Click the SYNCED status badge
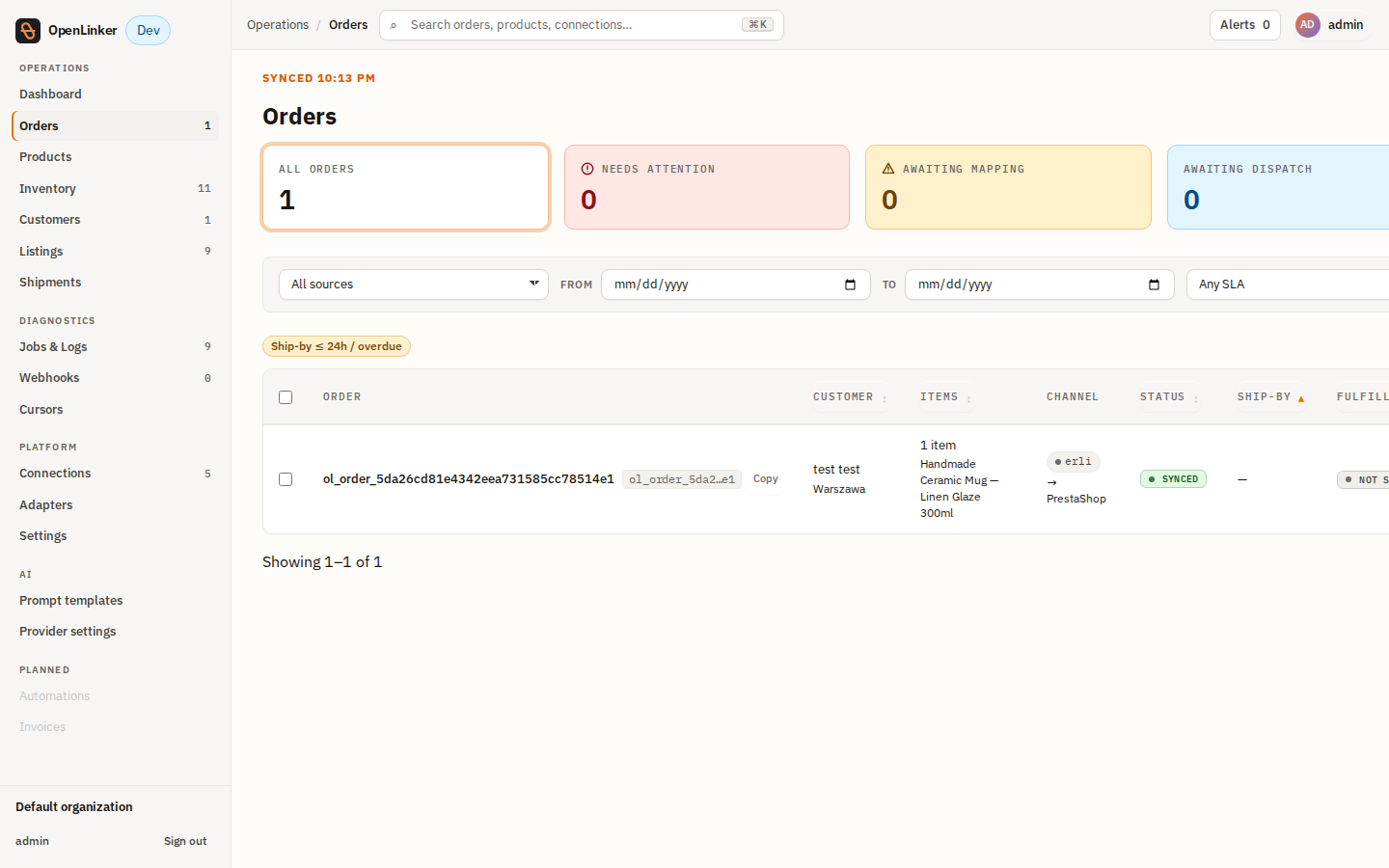The width and height of the screenshot is (1389, 868). click(1173, 479)
